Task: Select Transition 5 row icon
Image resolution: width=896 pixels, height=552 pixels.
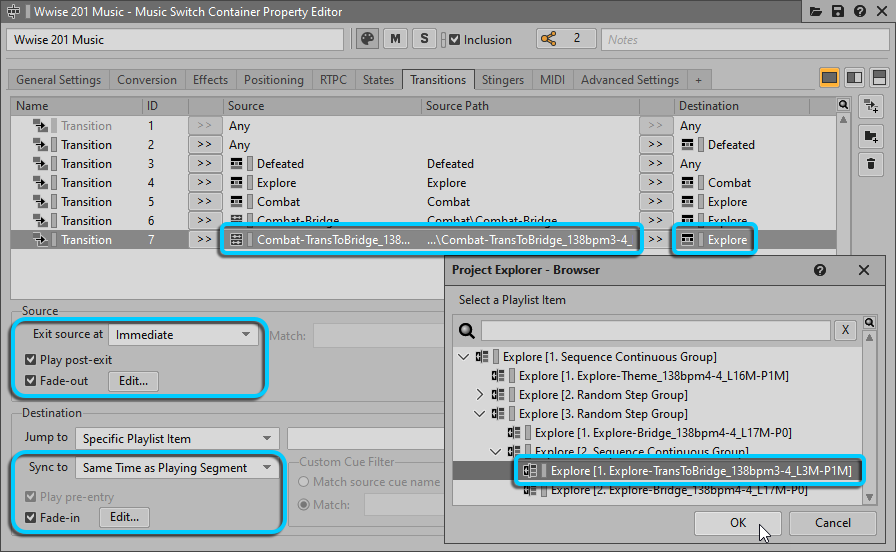Action: tap(40, 202)
